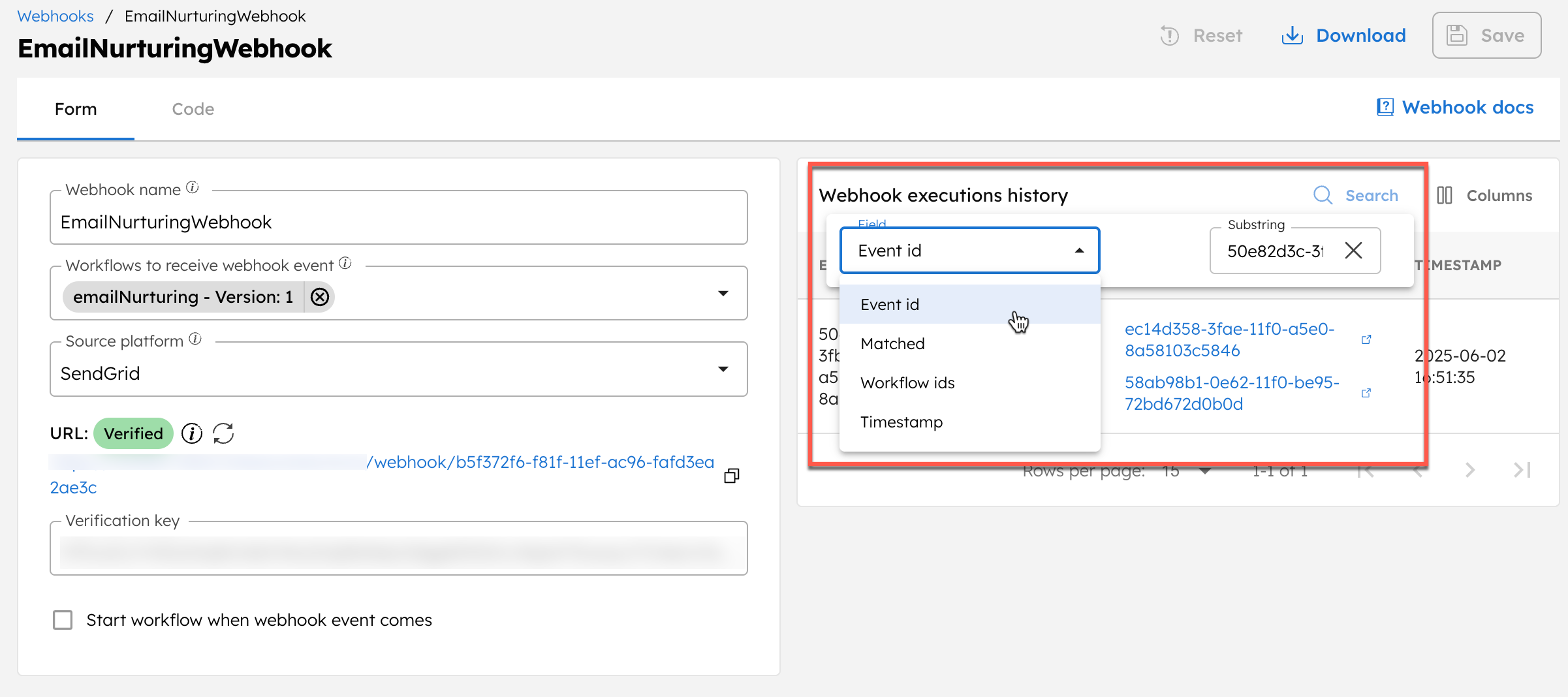
Task: Click the info icon next to URL
Action: tap(191, 433)
